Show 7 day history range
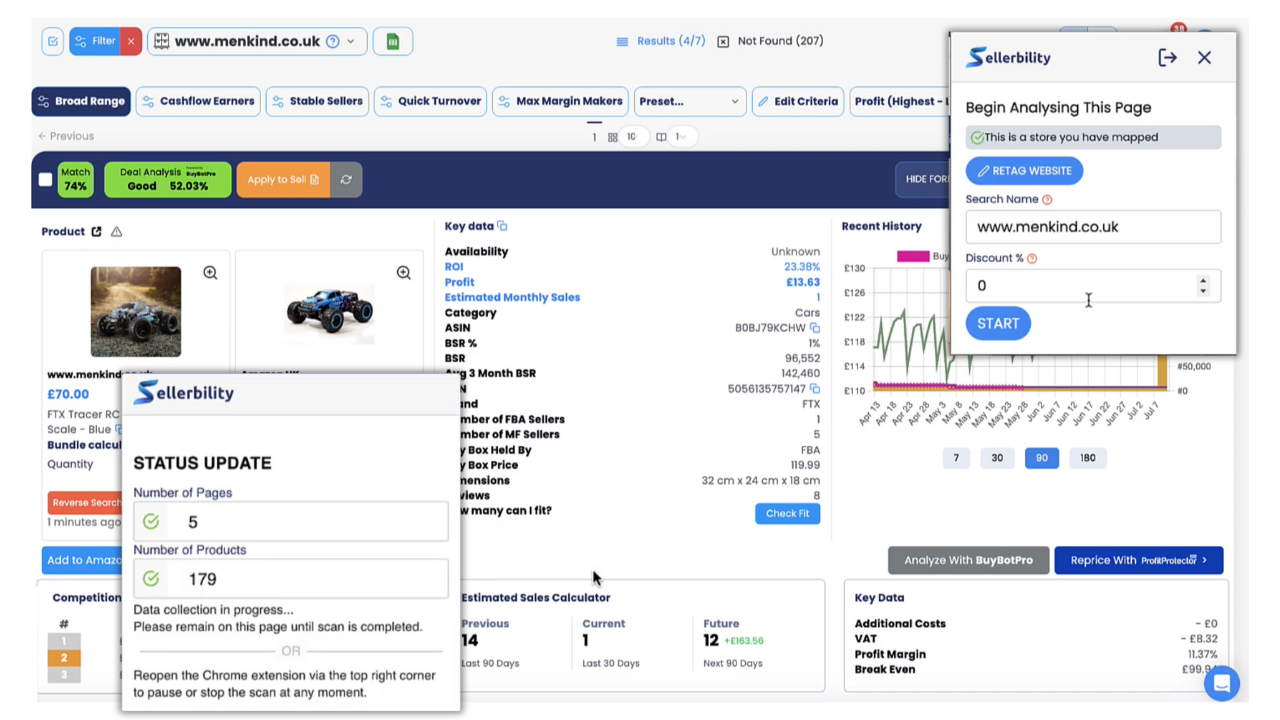This screenshot has height=720, width=1280. (956, 458)
